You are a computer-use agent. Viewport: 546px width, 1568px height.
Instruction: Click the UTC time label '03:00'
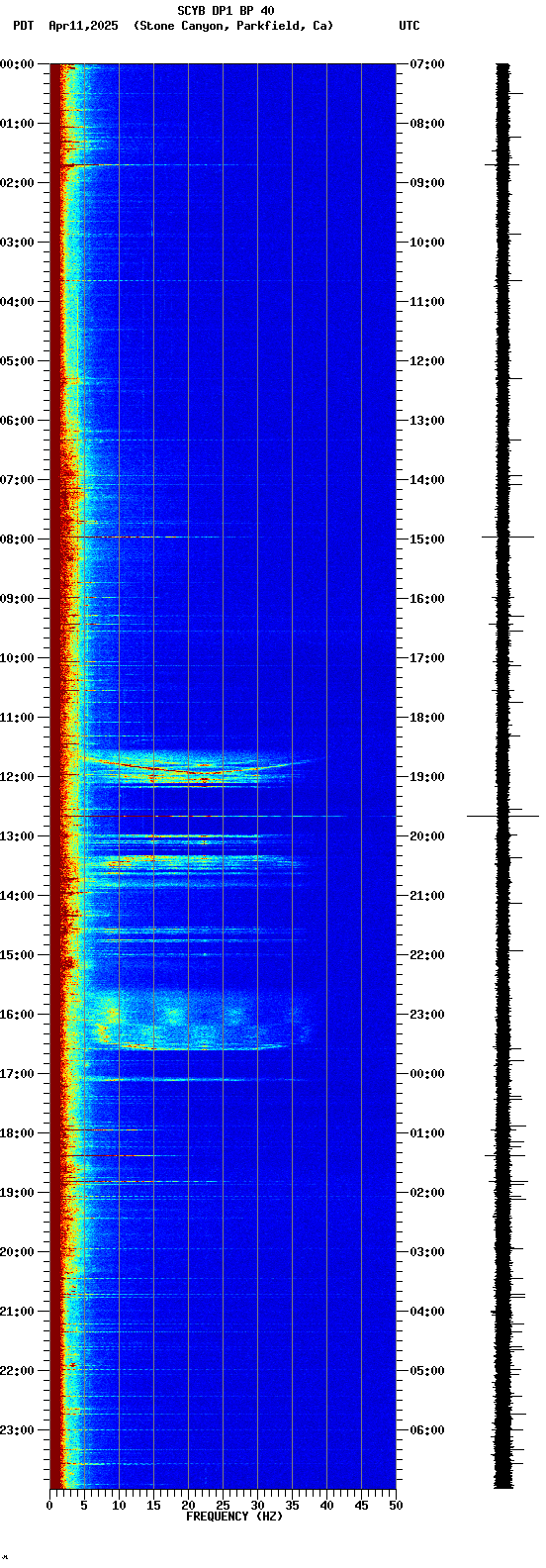(427, 1252)
